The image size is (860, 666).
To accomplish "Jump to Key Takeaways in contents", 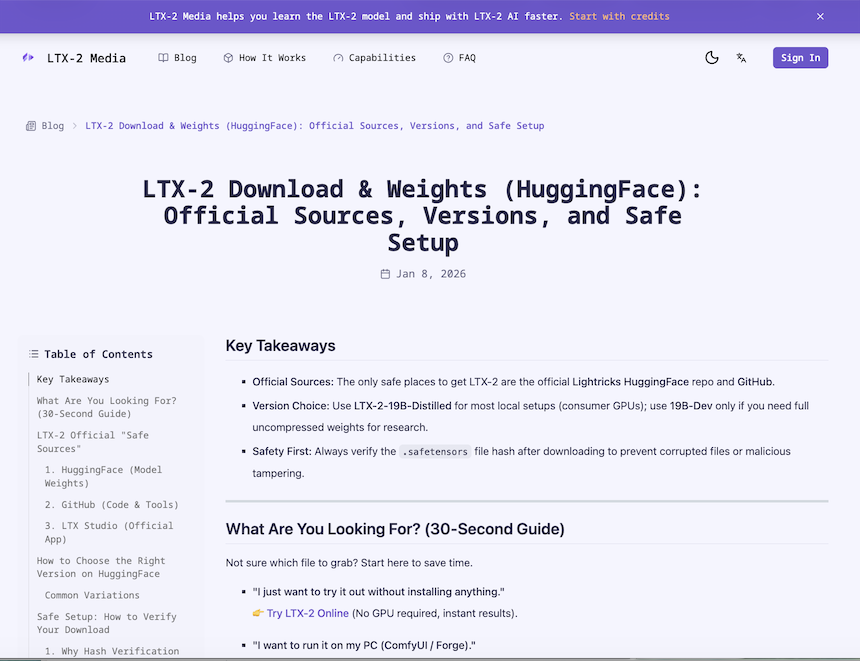I will (x=73, y=379).
